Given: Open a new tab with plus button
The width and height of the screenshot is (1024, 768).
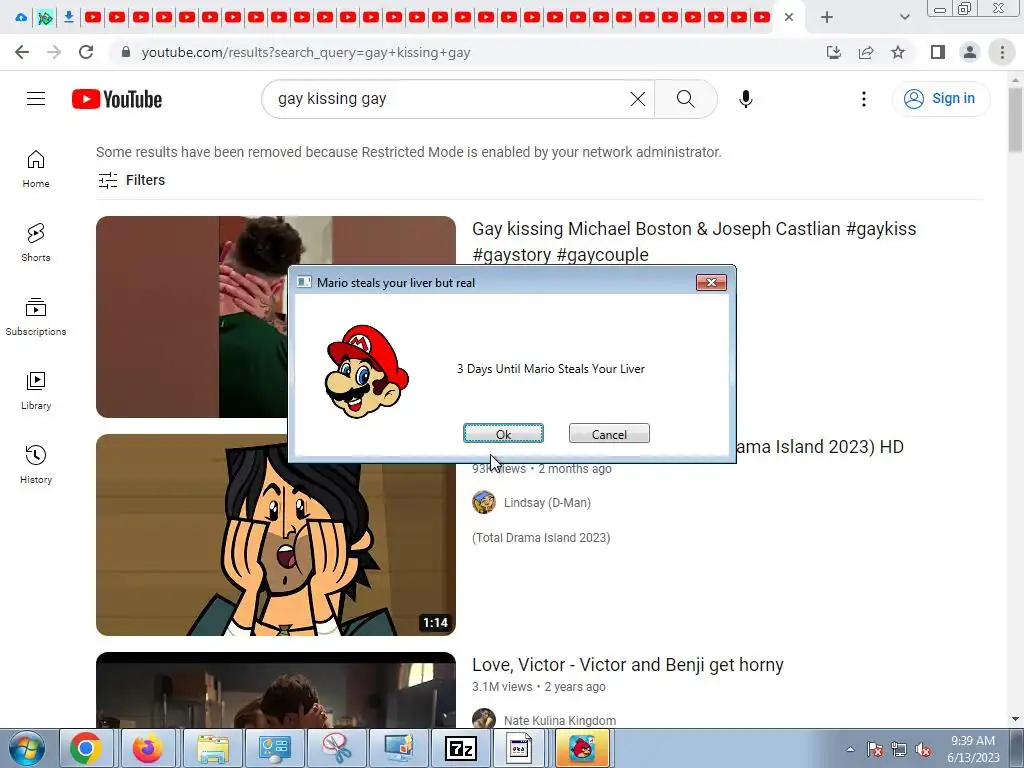Looking at the screenshot, I should point(827,17).
